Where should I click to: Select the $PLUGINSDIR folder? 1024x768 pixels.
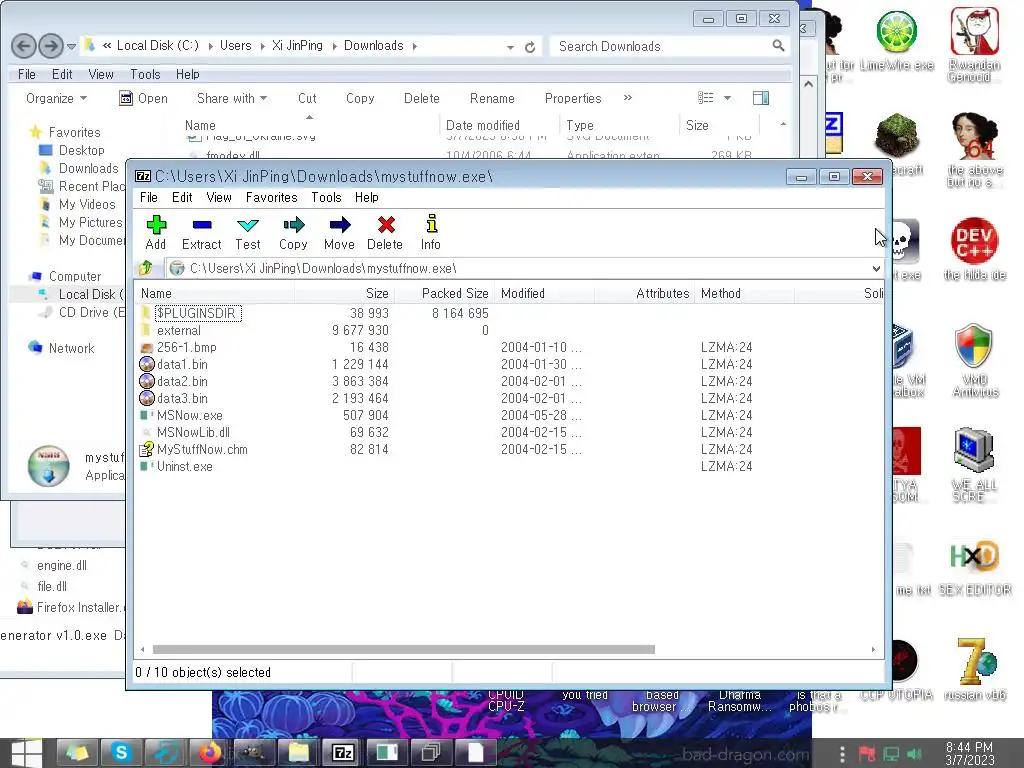(x=198, y=313)
